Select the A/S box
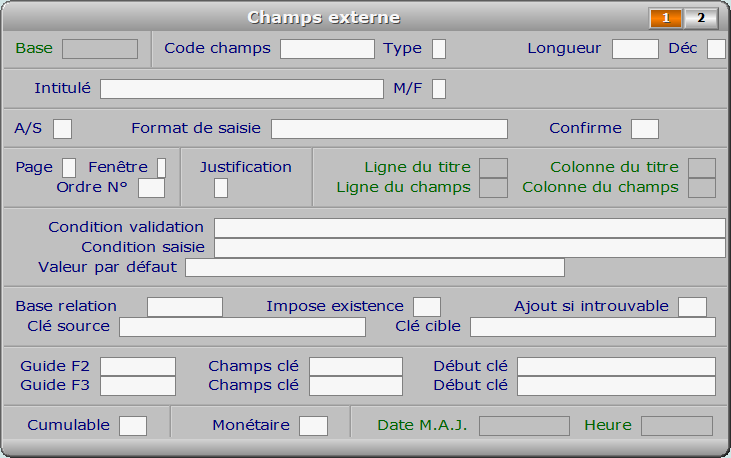 pyautogui.click(x=62, y=129)
